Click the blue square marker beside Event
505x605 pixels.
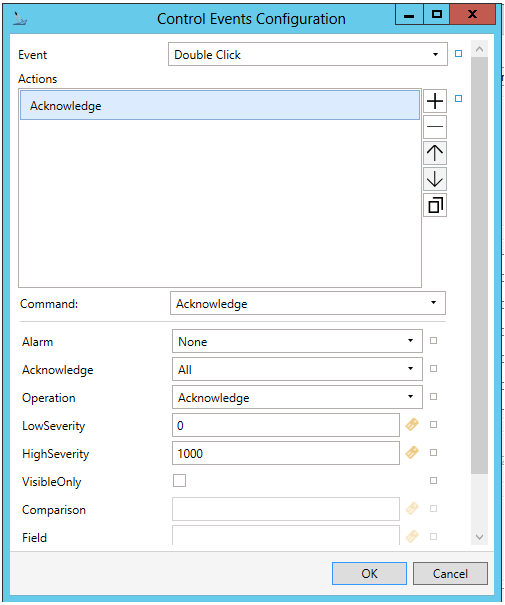(458, 54)
